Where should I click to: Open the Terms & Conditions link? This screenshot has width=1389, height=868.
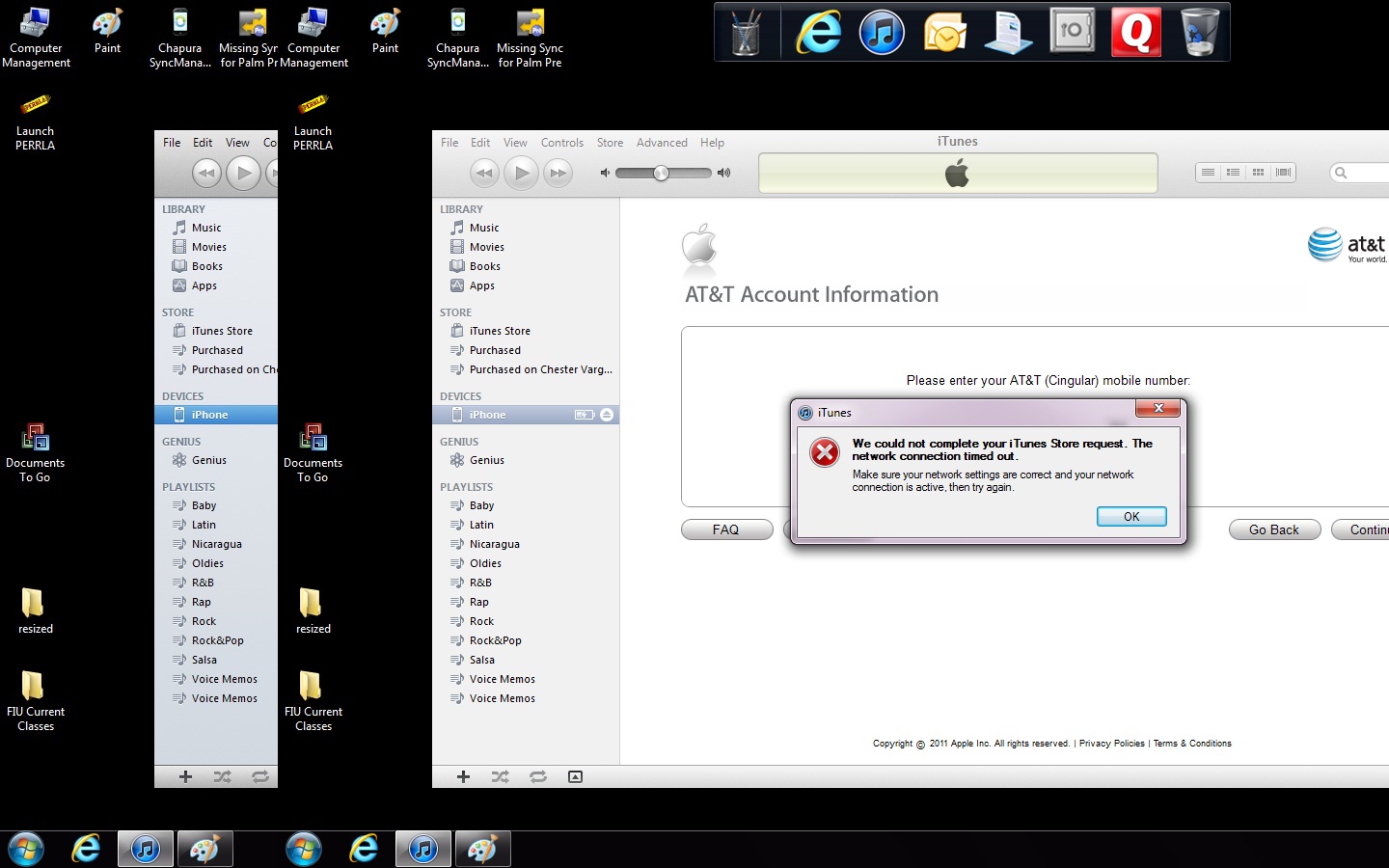(1192, 744)
